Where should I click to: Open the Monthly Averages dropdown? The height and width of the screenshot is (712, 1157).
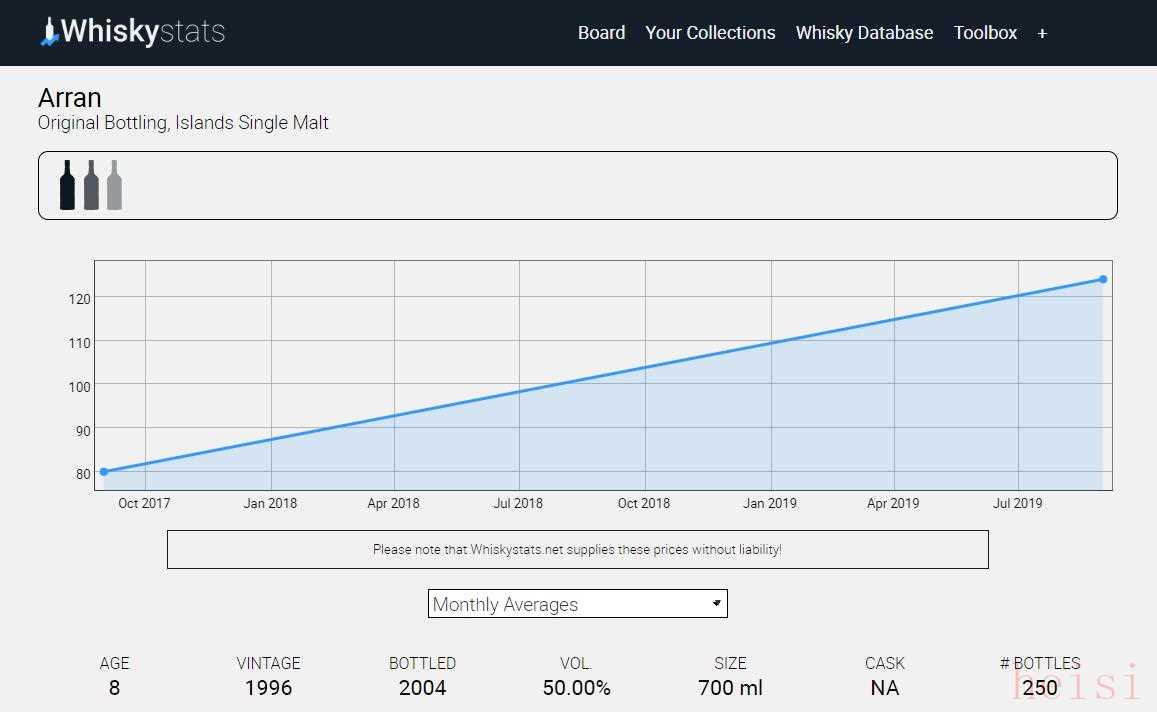[577, 604]
